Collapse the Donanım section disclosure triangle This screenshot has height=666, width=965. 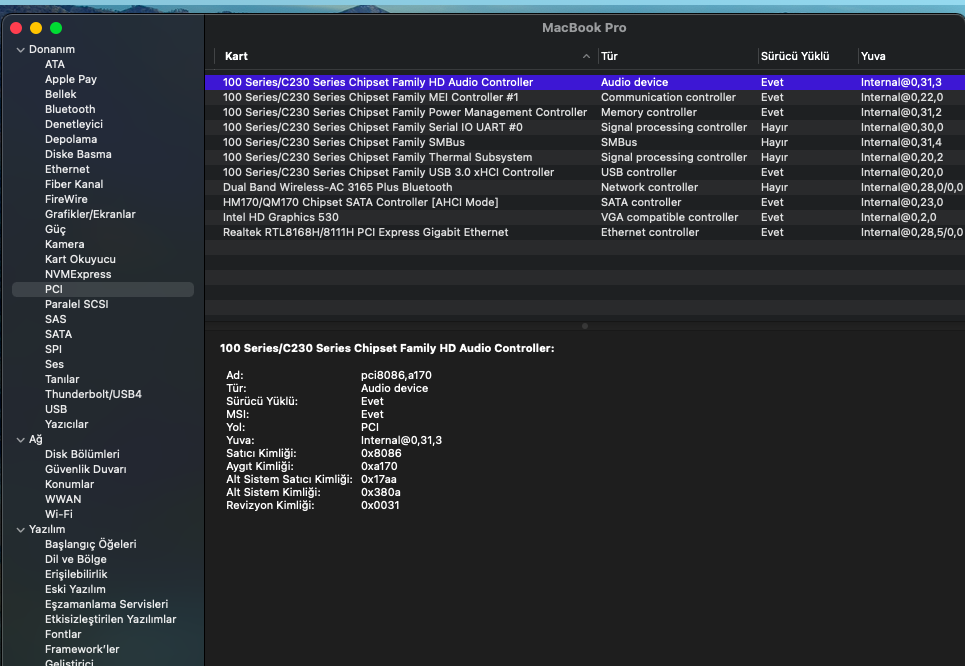pyautogui.click(x=20, y=49)
